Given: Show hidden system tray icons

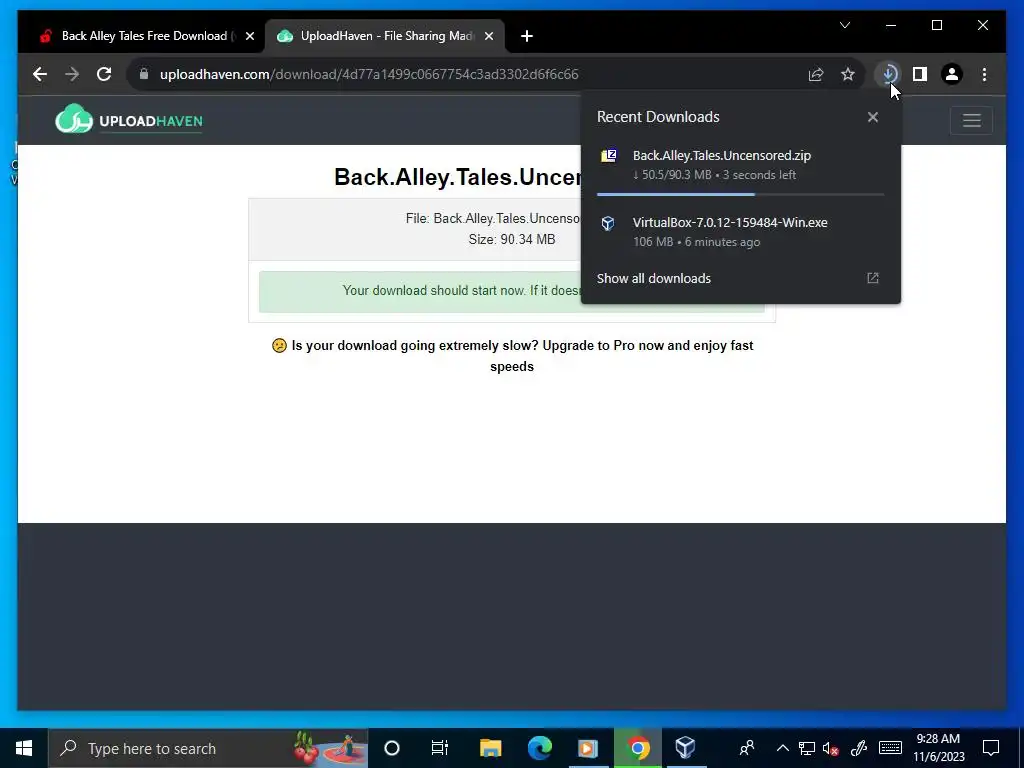Looking at the screenshot, I should coord(782,748).
